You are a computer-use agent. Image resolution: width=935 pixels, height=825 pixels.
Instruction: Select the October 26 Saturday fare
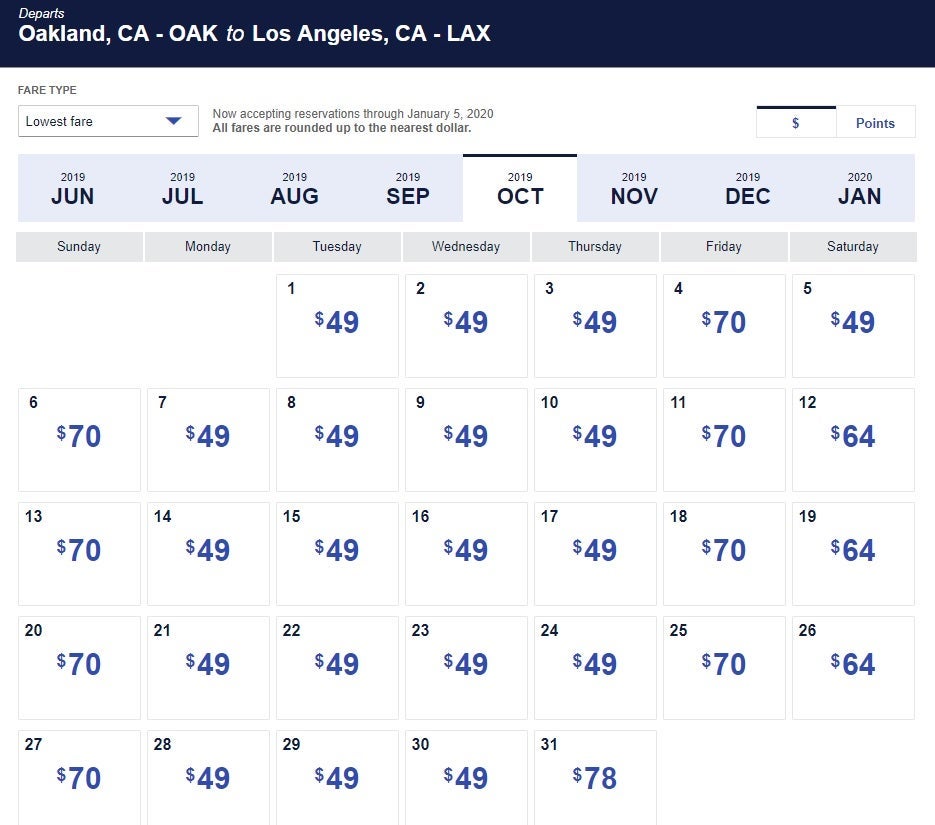tap(853, 667)
